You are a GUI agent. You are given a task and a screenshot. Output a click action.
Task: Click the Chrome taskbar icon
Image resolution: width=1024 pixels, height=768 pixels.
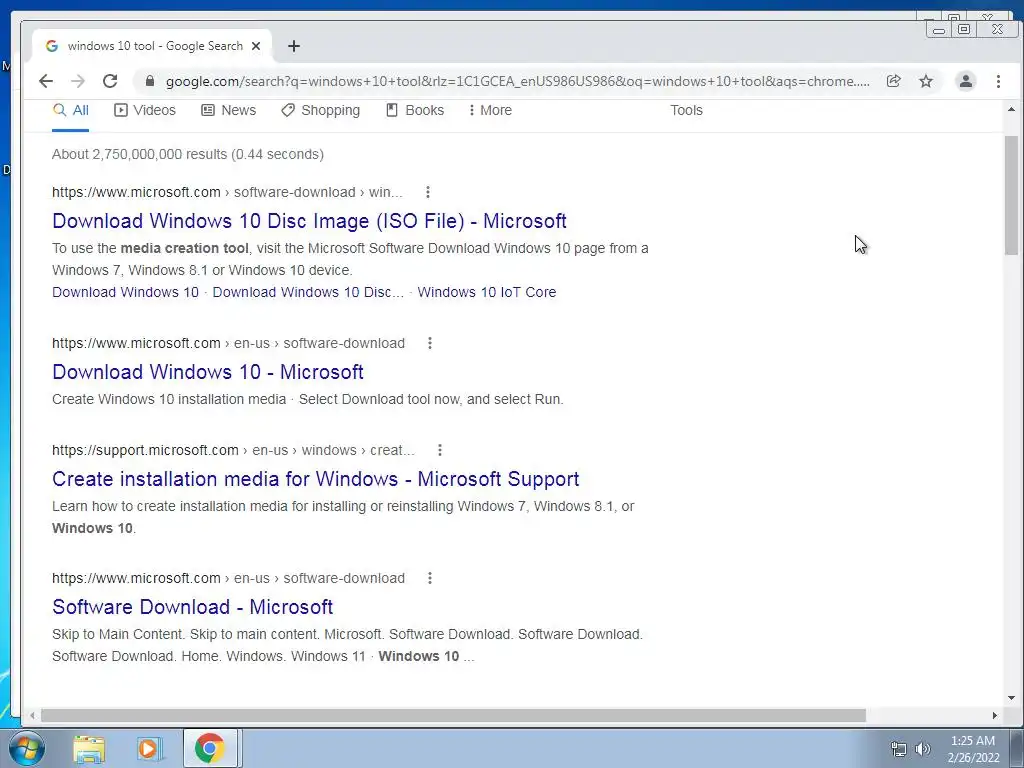(x=210, y=748)
